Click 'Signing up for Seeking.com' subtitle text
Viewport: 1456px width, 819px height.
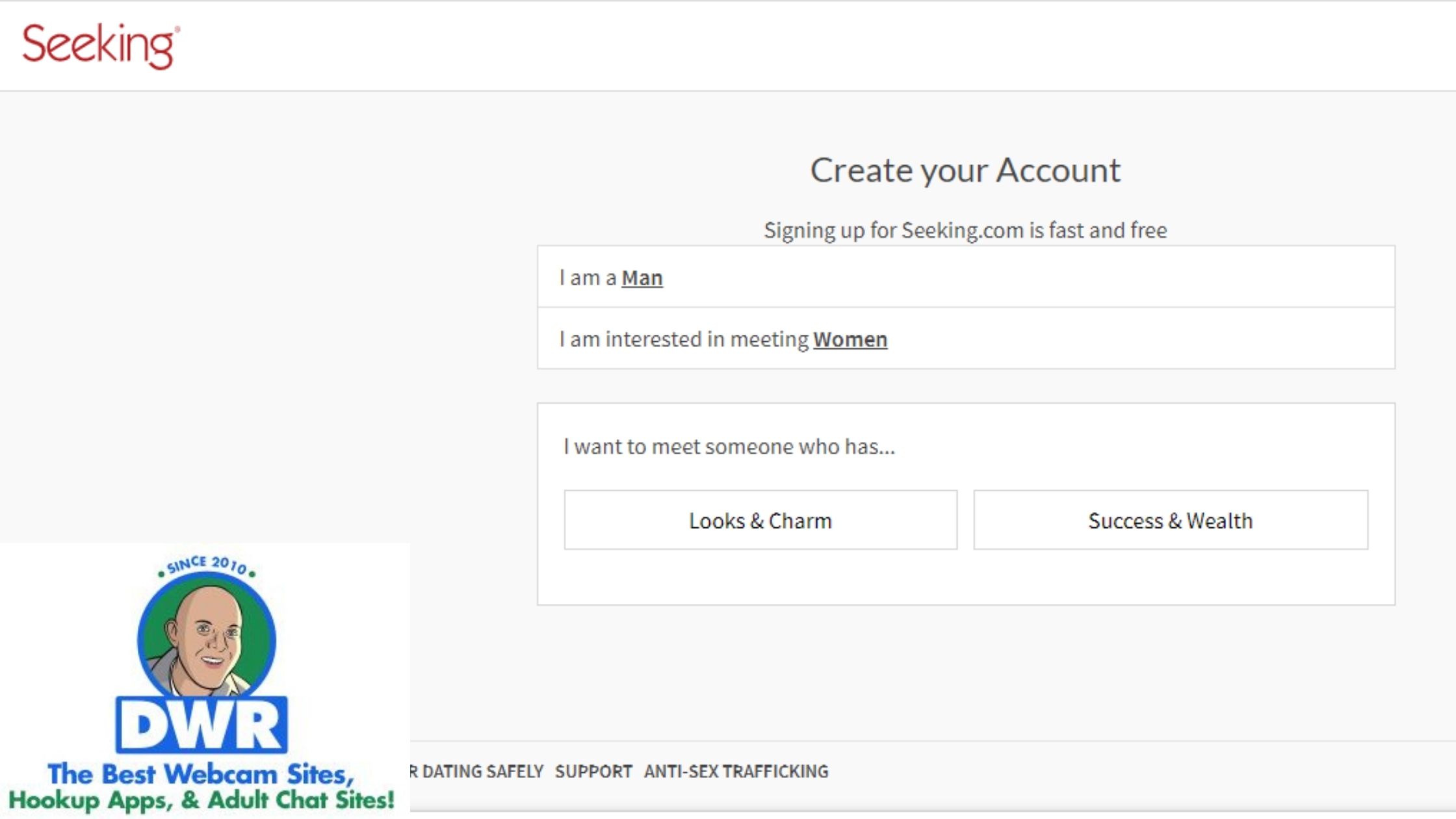(965, 230)
